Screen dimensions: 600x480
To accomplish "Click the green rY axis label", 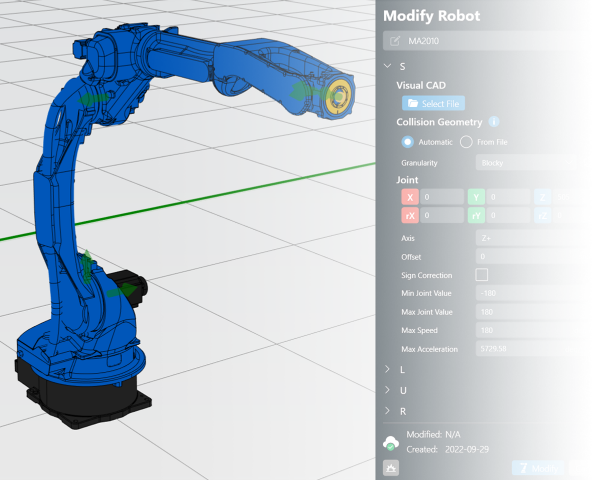I will 476,215.
